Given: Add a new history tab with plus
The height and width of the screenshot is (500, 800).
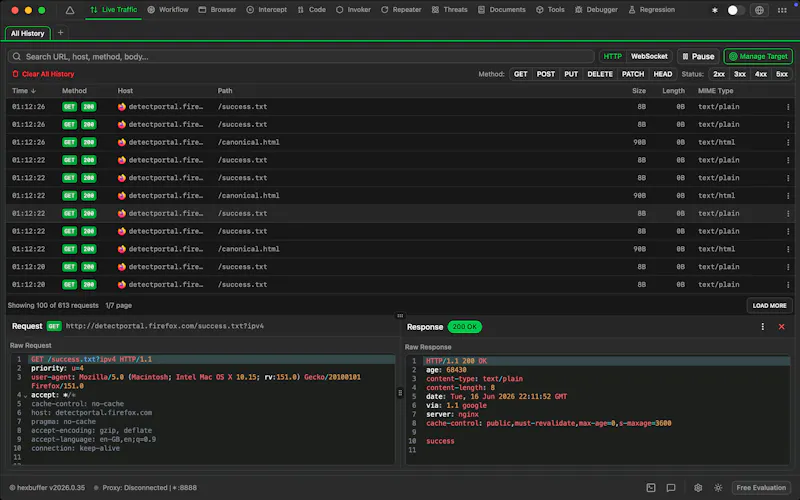Looking at the screenshot, I should (60, 33).
